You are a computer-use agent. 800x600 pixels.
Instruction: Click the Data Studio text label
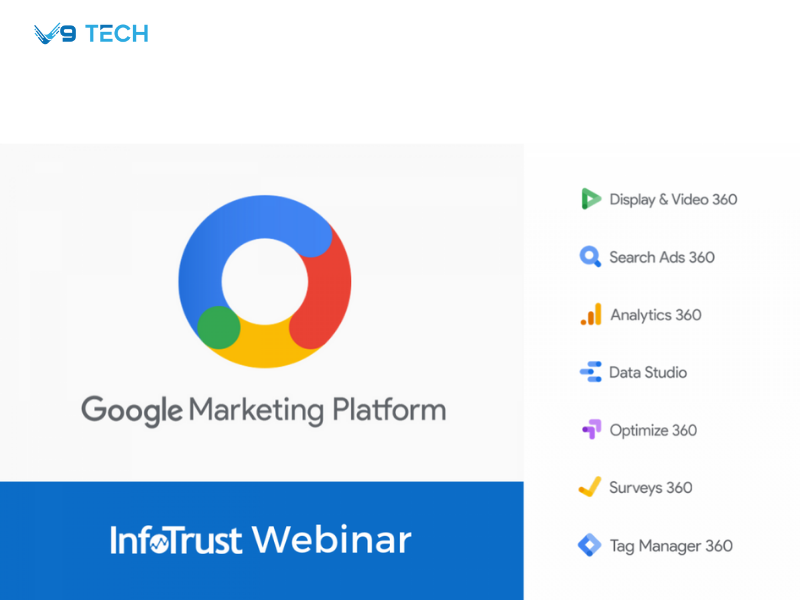point(648,372)
